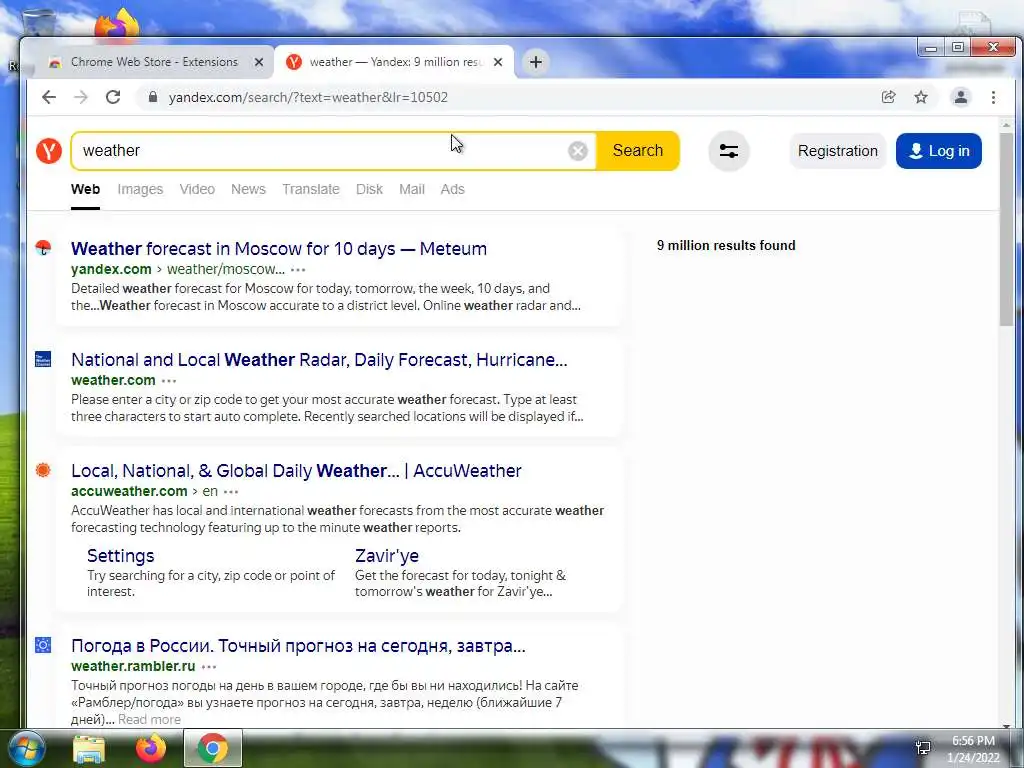Screen dimensions: 1024x768
Task: Click the network tray icon
Action: tap(923, 748)
